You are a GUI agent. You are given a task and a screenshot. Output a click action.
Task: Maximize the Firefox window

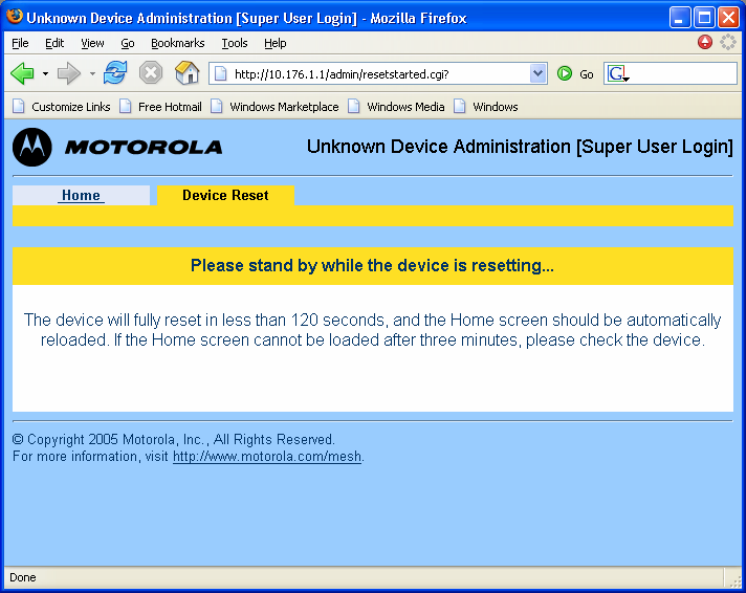click(x=704, y=18)
